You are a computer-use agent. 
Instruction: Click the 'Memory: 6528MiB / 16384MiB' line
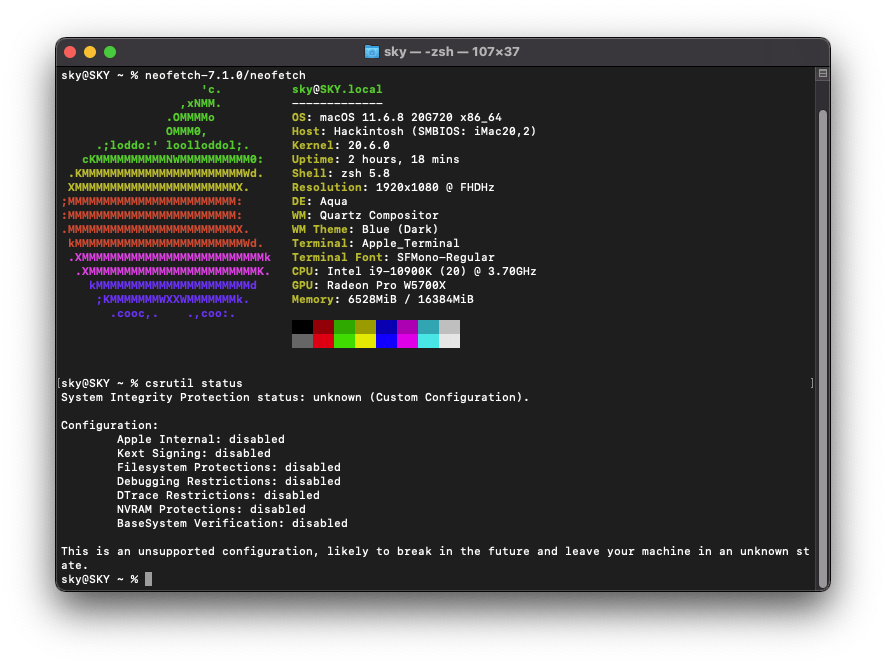[383, 299]
